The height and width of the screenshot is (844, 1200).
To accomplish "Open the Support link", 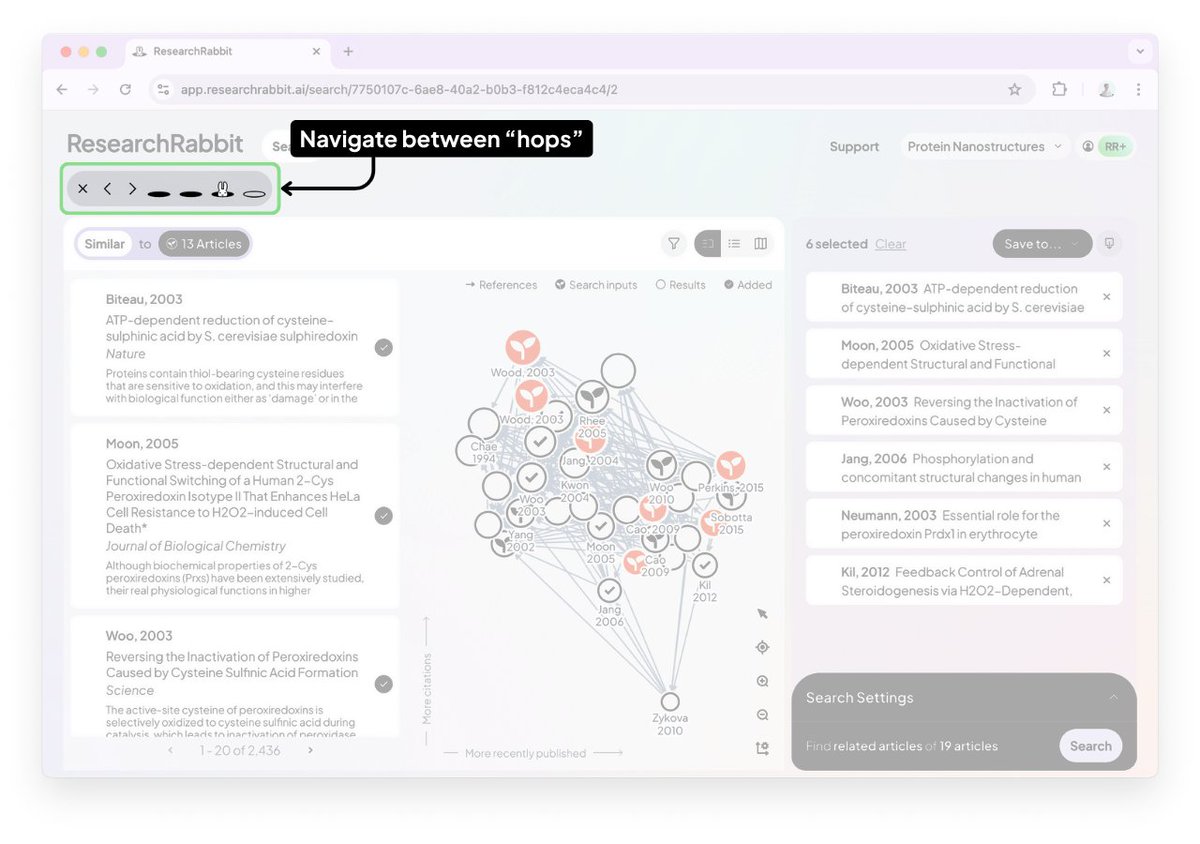I will [854, 147].
